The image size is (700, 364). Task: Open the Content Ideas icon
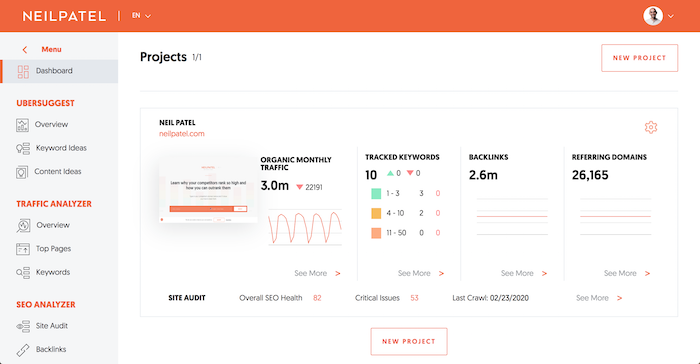[22, 172]
